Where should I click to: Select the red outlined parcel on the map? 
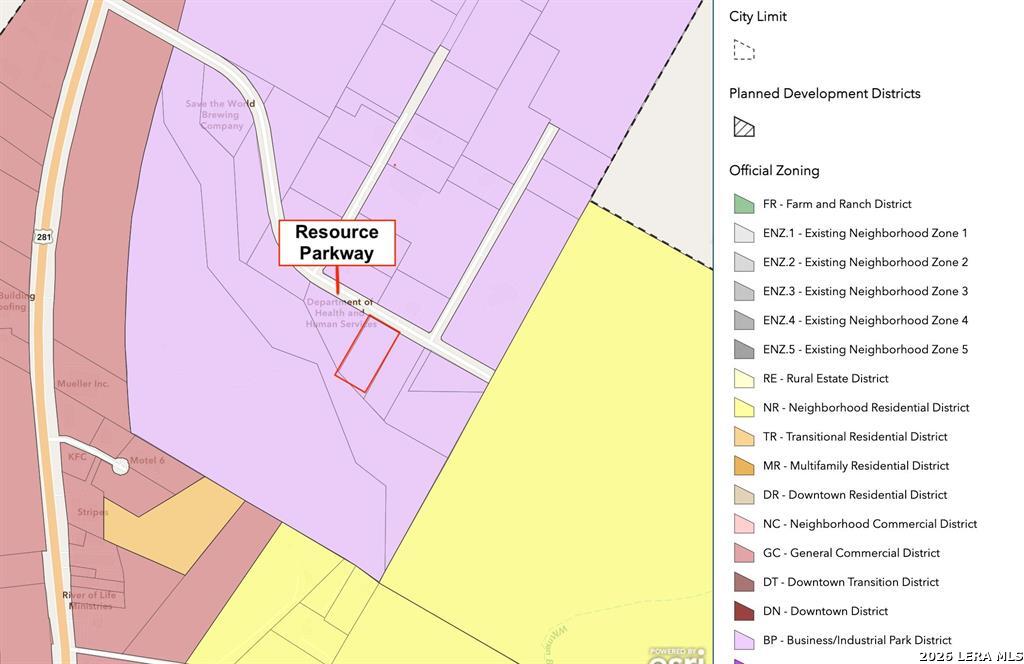point(367,354)
